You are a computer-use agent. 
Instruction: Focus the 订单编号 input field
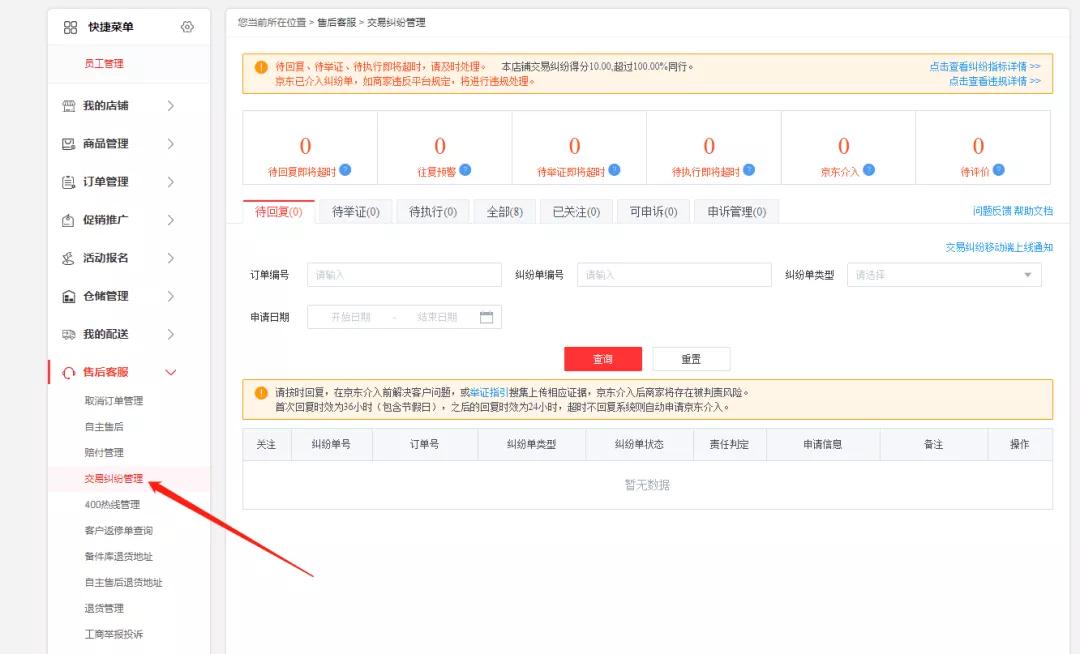404,275
